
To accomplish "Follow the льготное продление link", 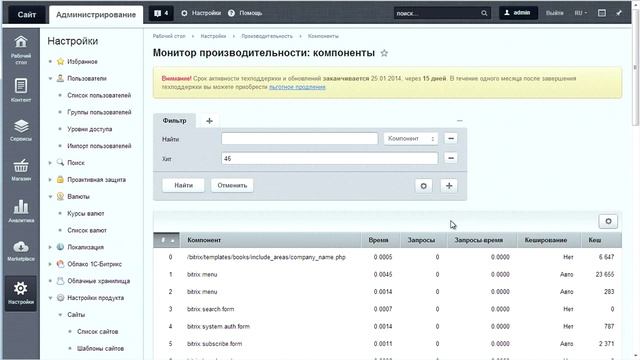I will 297,87.
